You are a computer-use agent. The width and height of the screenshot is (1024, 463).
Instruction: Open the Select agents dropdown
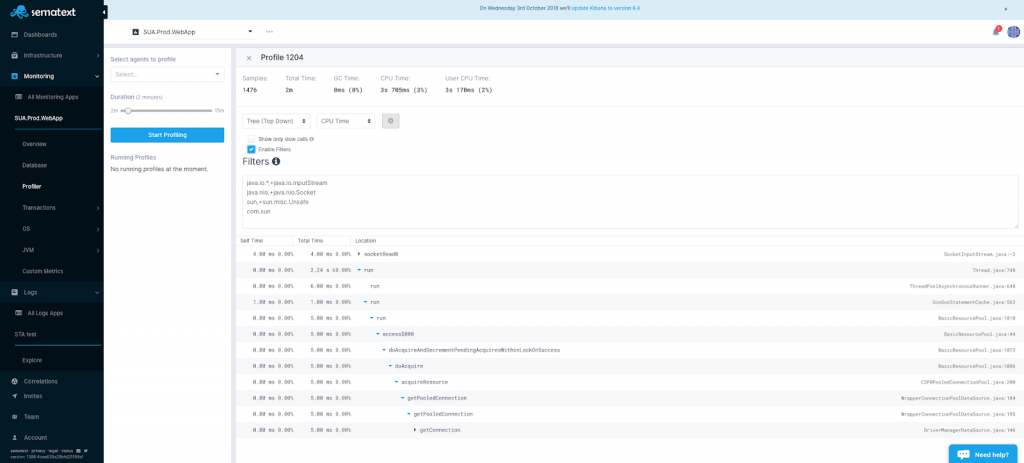[x=167, y=74]
